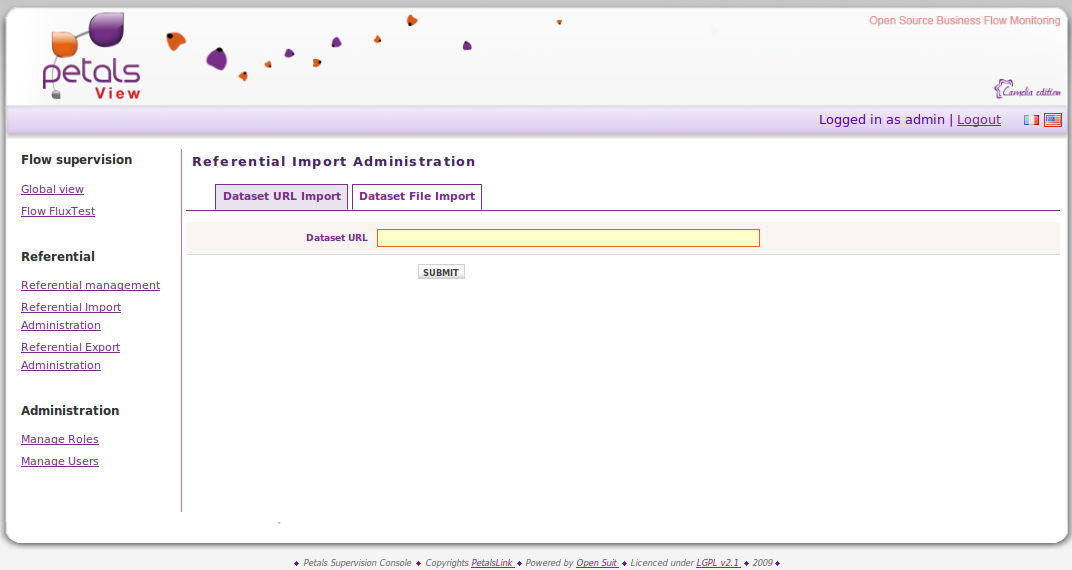
Task: Go to Flow FluxTest
Action: 58,212
